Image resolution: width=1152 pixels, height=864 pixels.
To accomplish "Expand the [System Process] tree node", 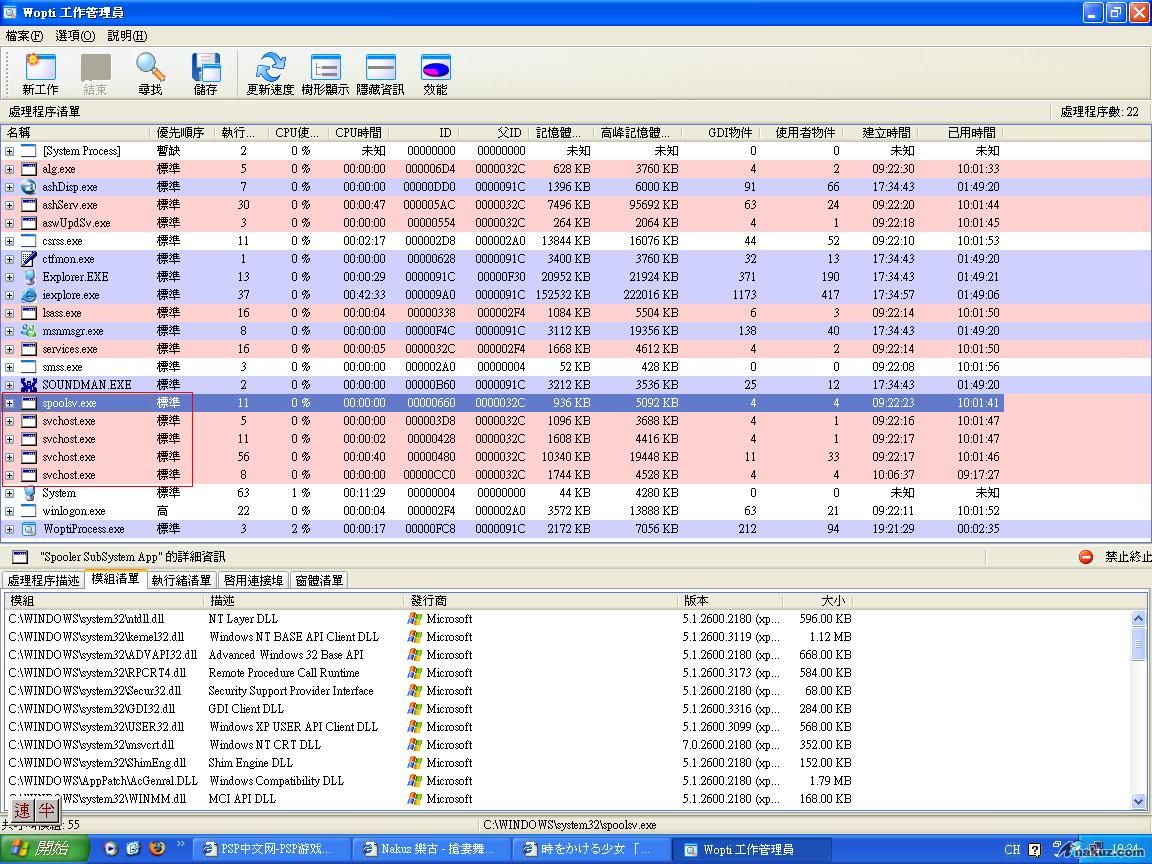I will 10,151.
